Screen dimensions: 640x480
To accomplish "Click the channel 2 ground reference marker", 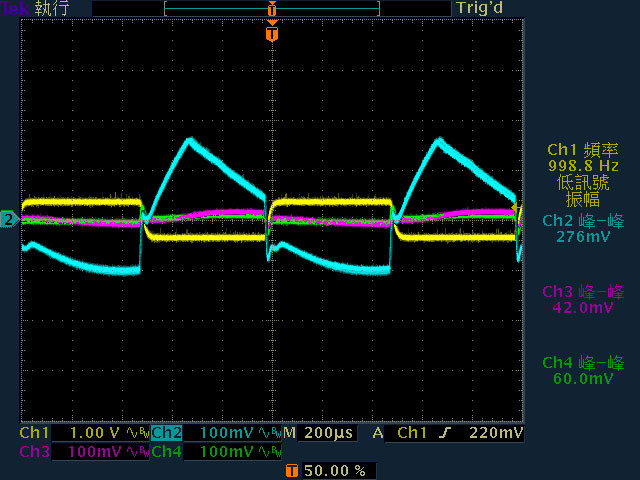I will click(x=9, y=220).
